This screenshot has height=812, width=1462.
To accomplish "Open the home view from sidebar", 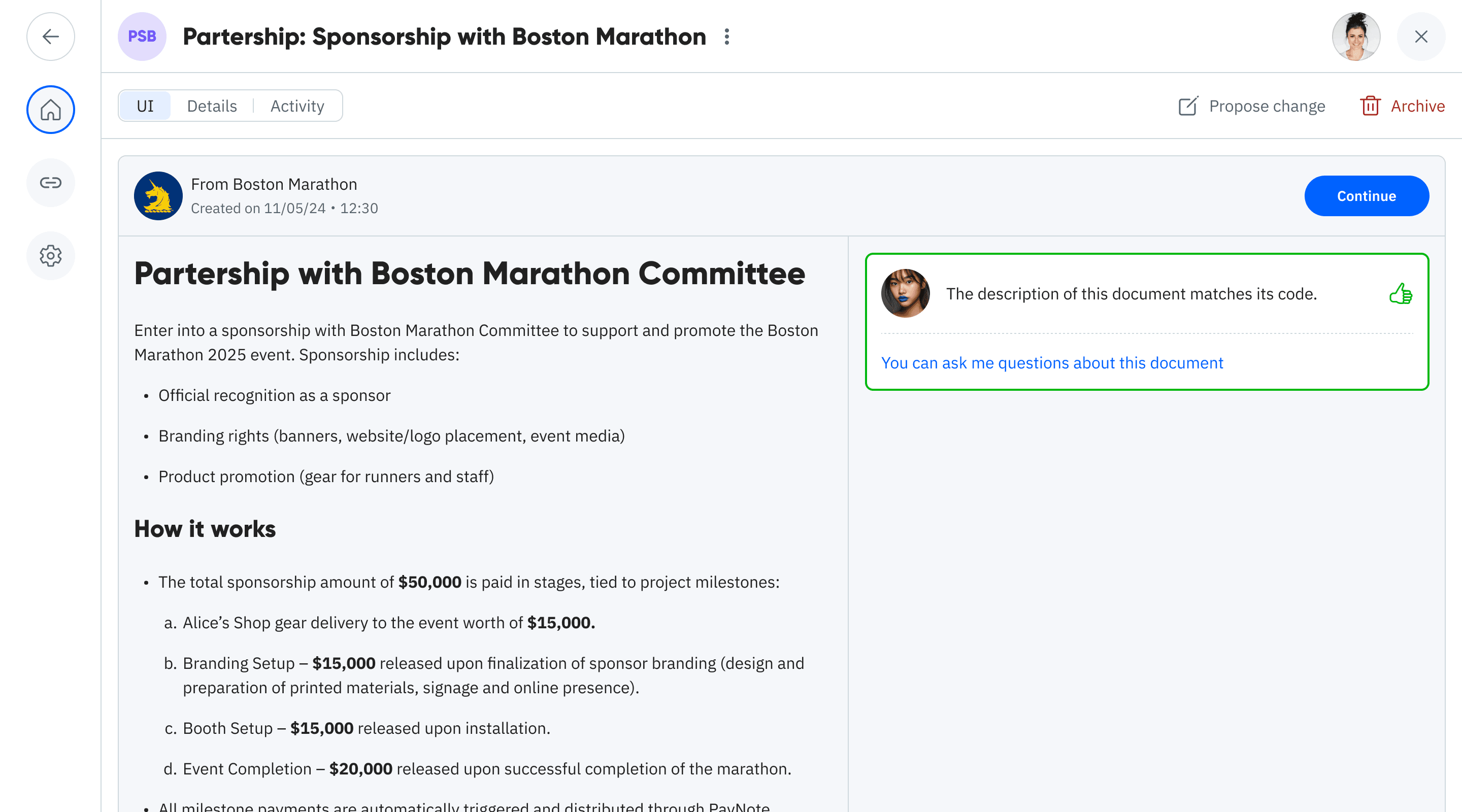I will (51, 110).
